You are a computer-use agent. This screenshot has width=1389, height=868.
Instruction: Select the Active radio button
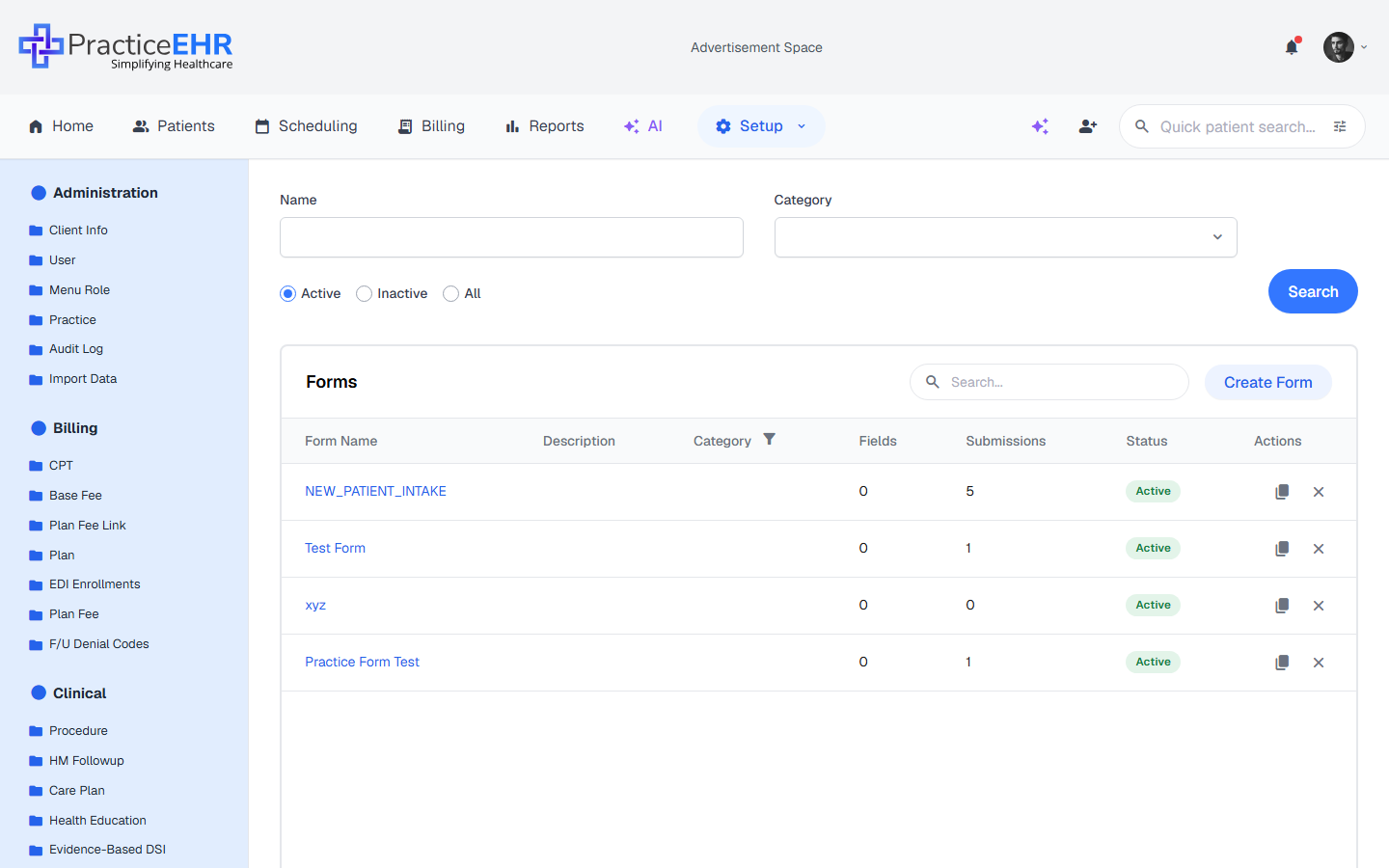pos(287,294)
